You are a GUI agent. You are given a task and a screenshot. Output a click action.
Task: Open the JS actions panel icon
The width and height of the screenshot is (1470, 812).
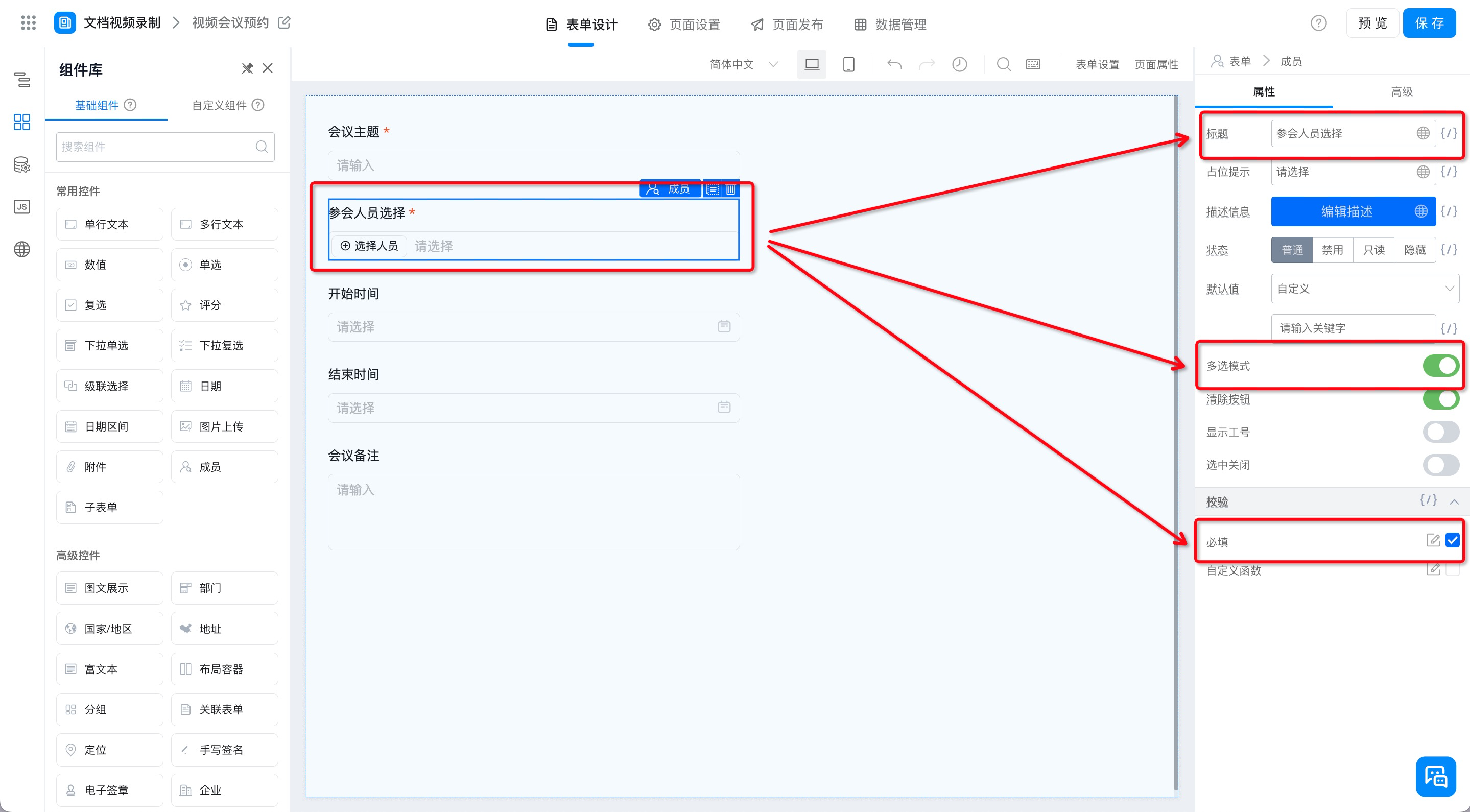[x=21, y=206]
